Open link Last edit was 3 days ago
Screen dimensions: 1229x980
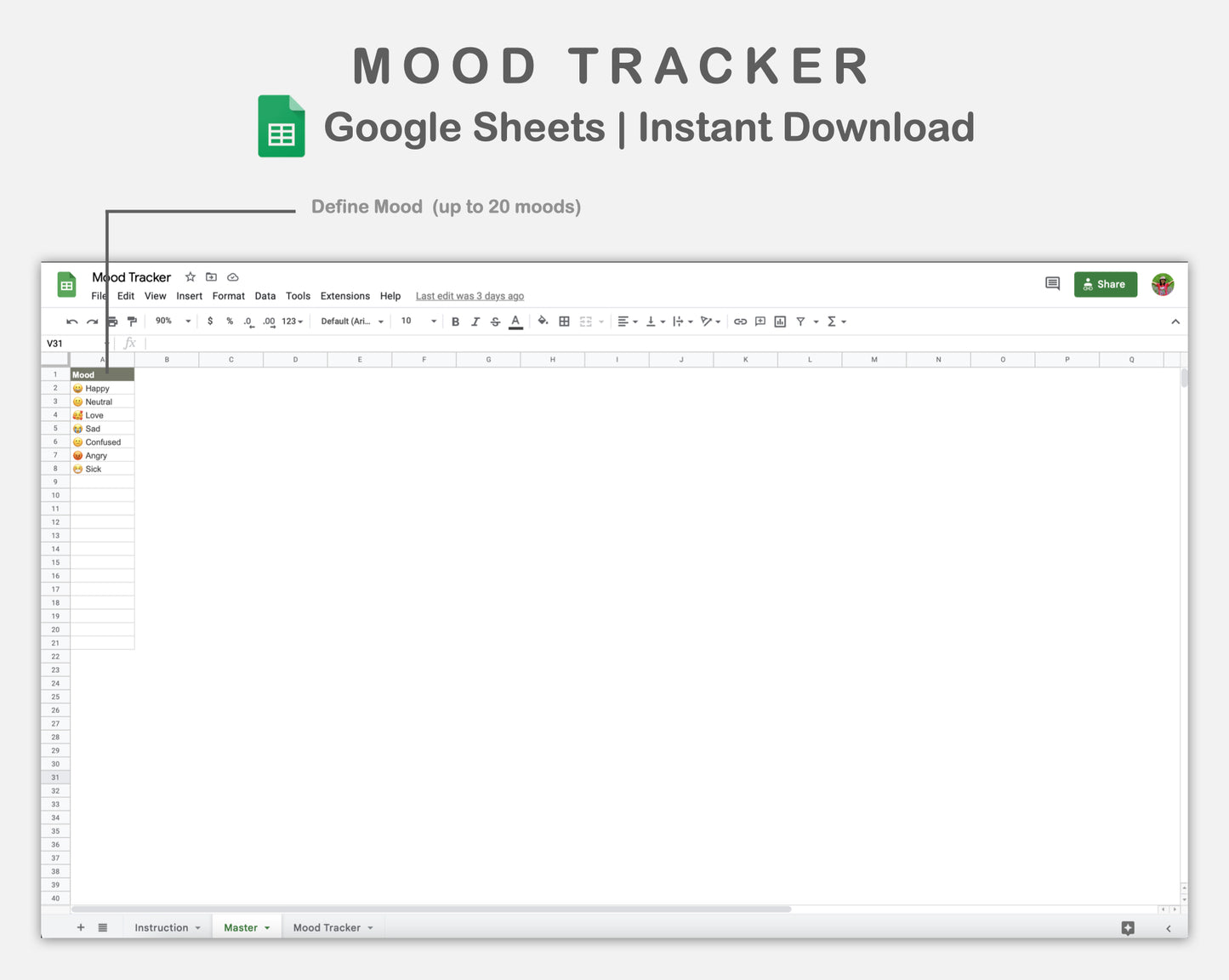469,295
